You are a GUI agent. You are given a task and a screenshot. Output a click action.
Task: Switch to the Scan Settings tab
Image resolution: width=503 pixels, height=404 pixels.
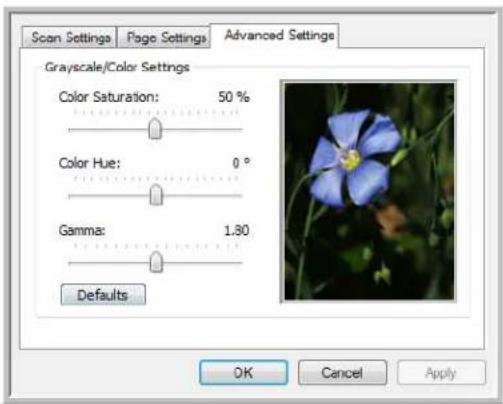69,37
